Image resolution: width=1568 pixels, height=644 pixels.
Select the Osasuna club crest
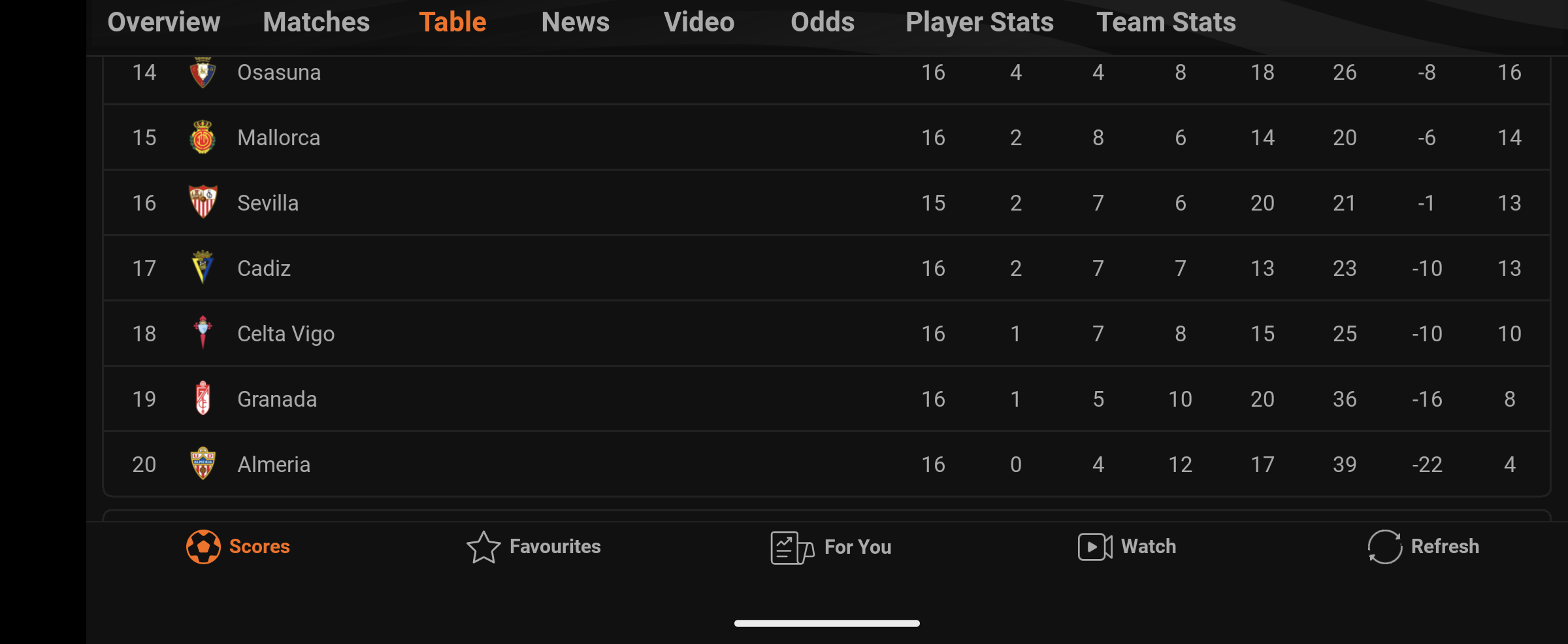pos(203,72)
